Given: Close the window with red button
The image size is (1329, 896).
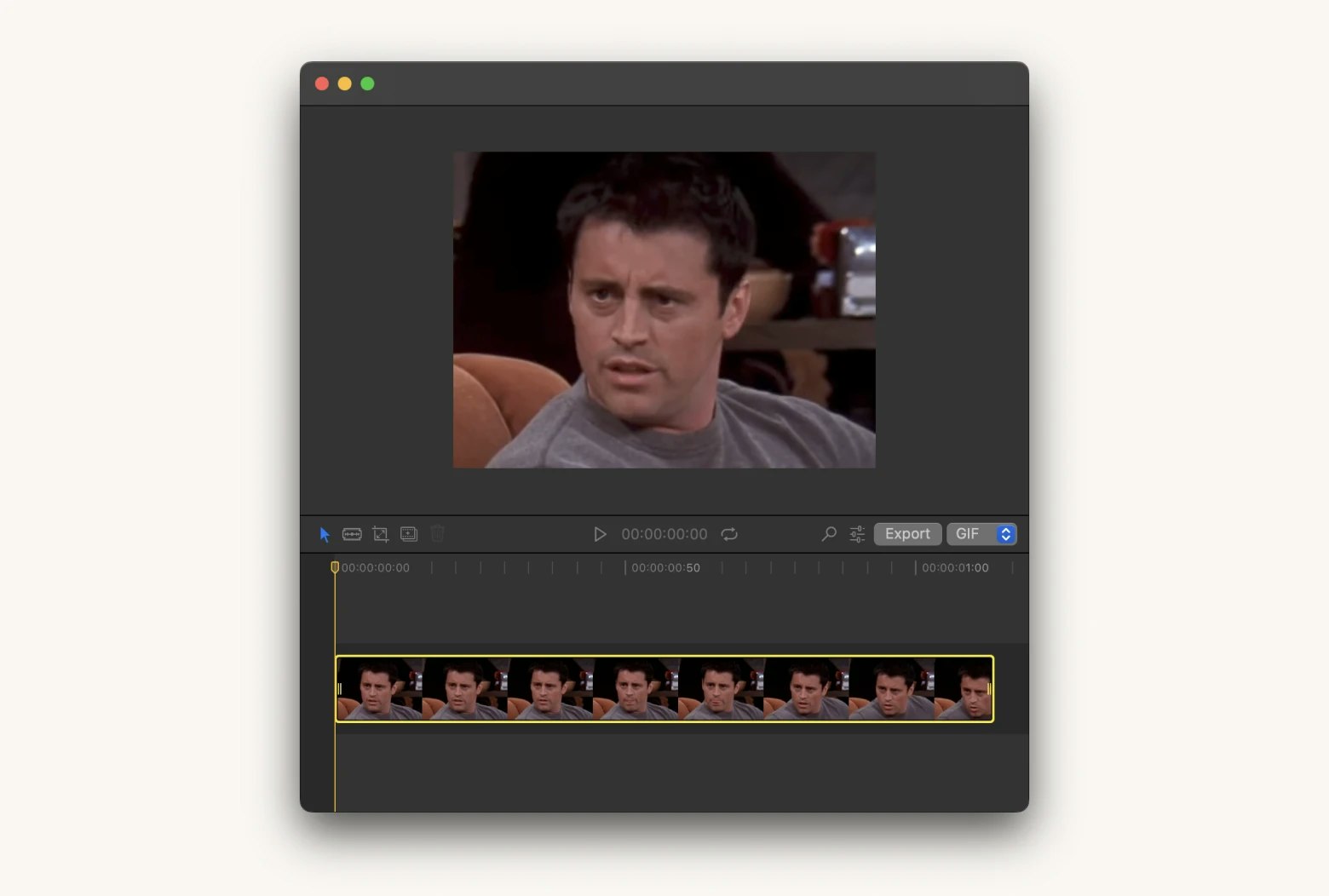Looking at the screenshot, I should pos(322,83).
